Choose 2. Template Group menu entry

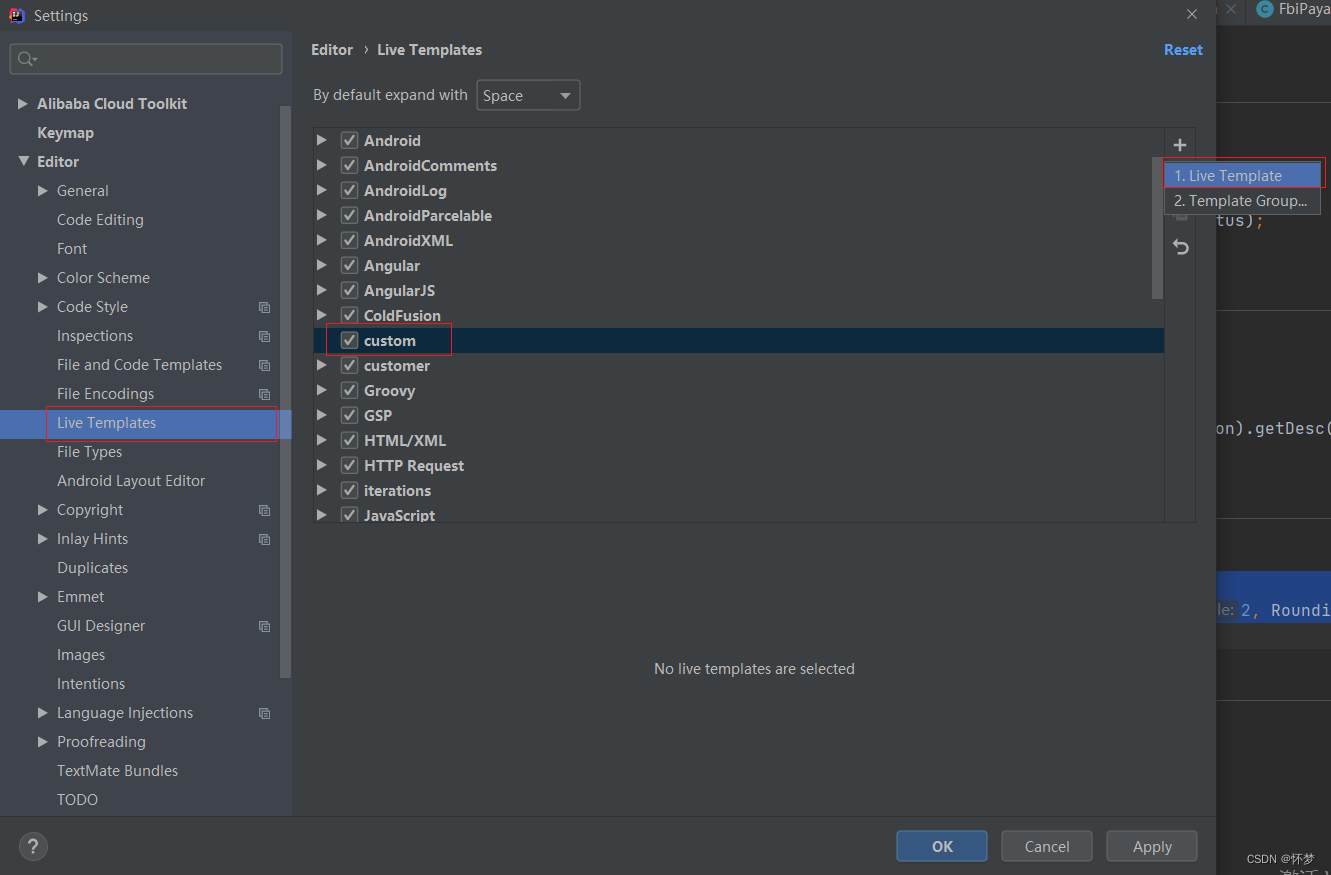coord(1242,200)
